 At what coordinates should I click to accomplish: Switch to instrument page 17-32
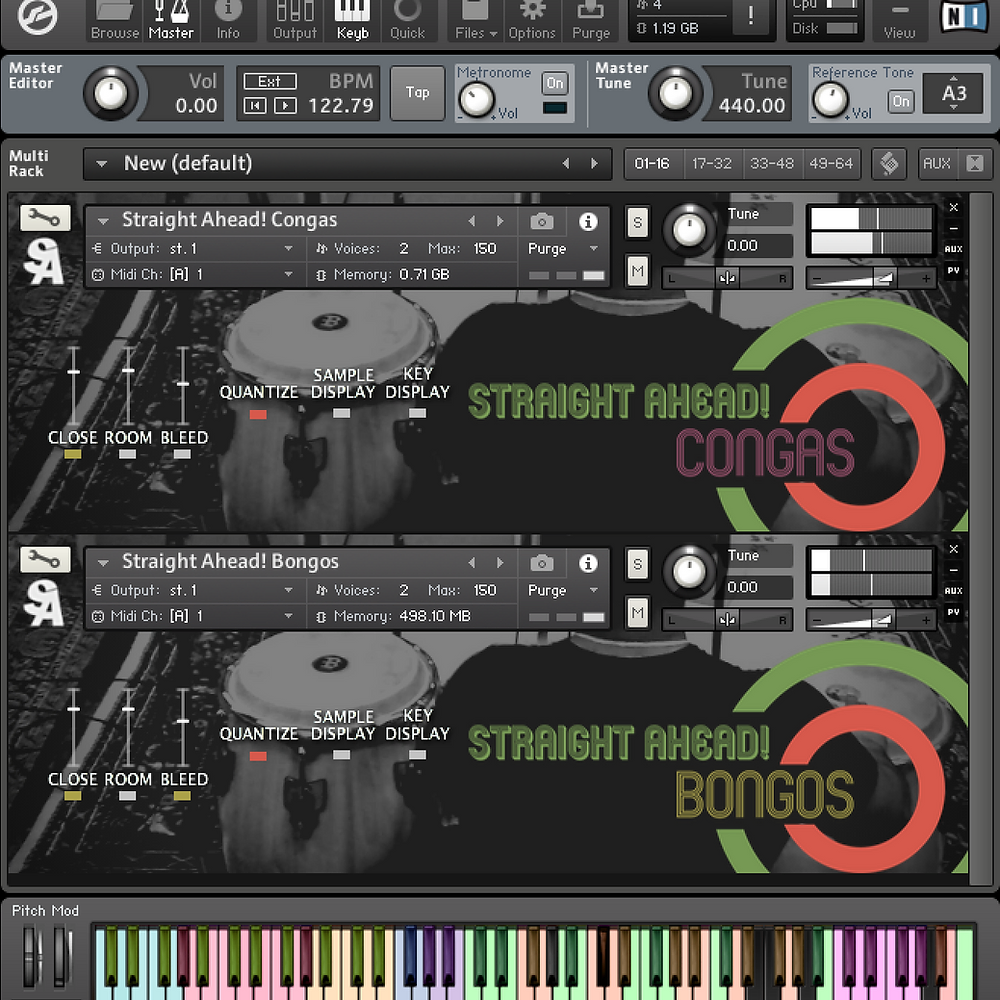click(712, 164)
